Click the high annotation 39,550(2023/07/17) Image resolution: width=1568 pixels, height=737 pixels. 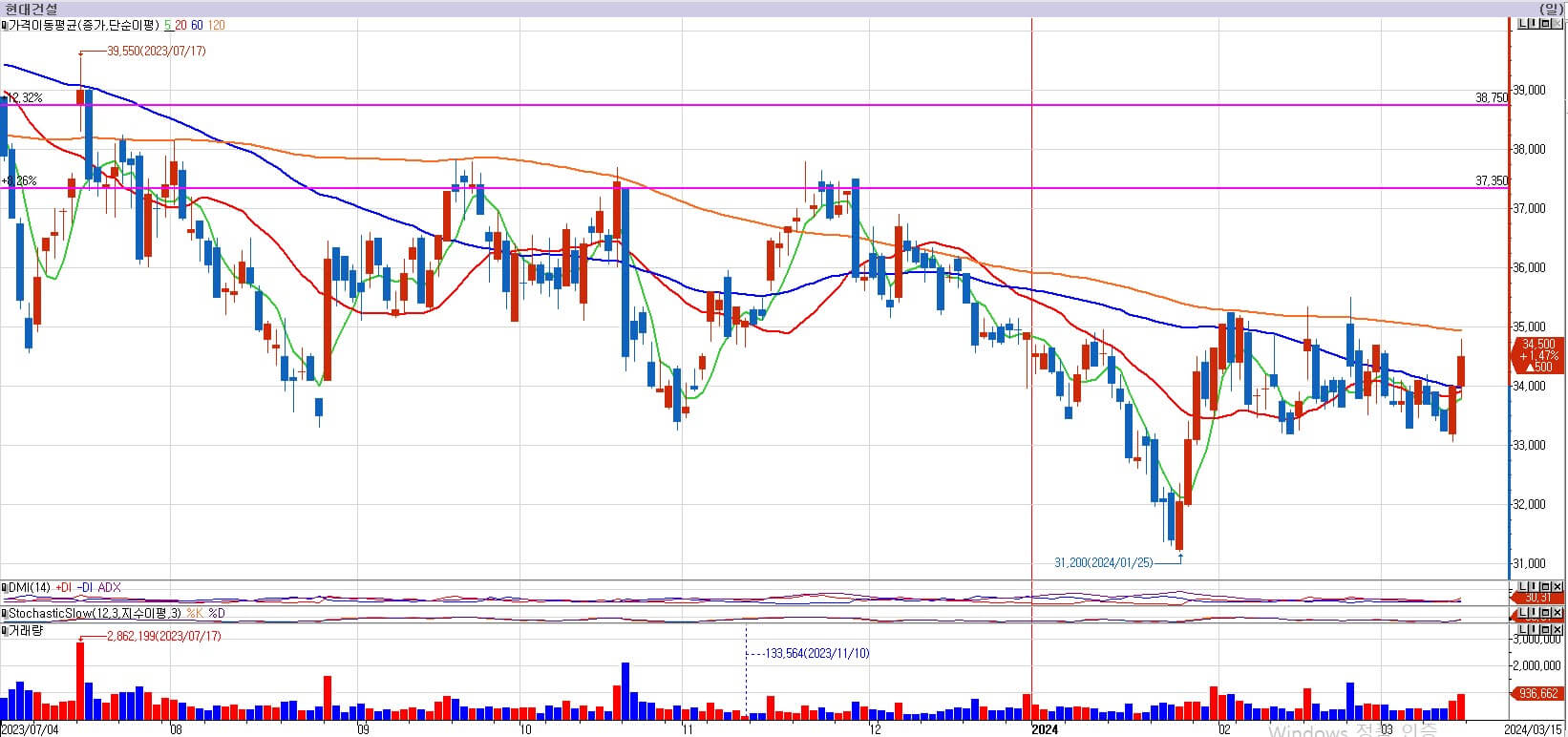[x=157, y=51]
